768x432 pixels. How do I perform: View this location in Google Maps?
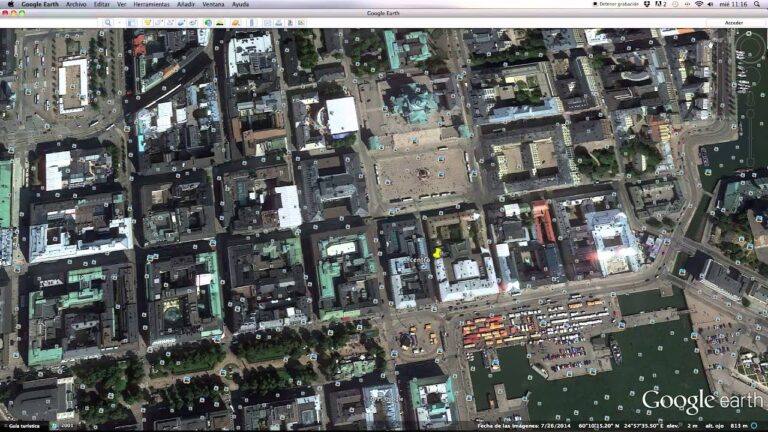pyautogui.click(x=301, y=23)
